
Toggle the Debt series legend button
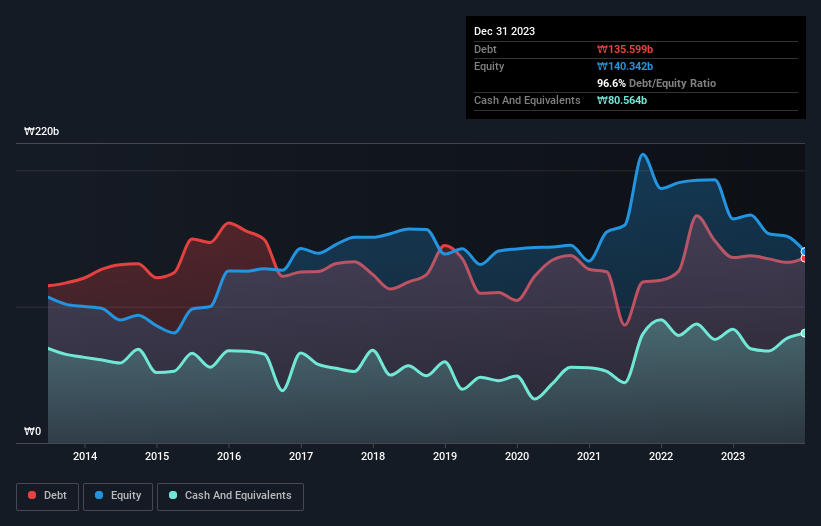[x=48, y=496]
